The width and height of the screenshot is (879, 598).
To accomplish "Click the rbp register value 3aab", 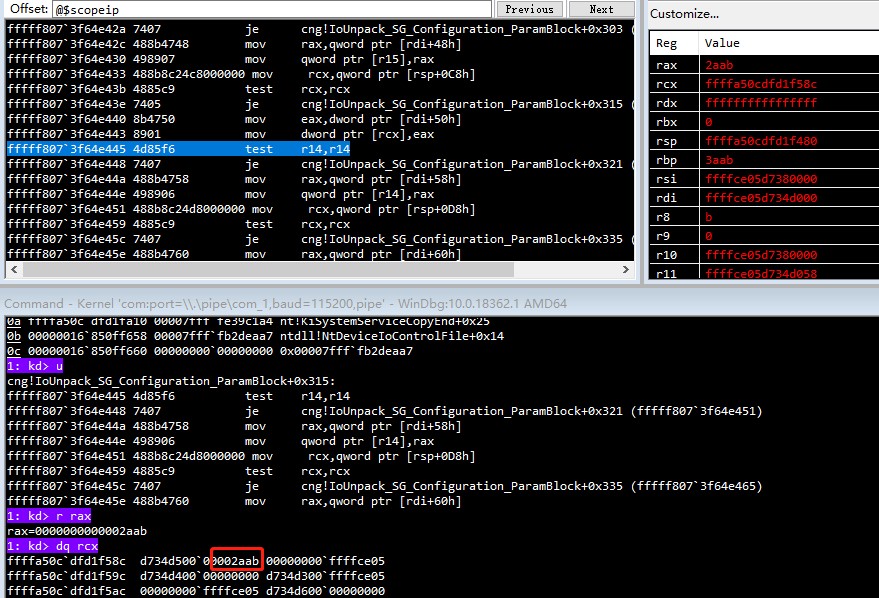I will pos(719,160).
